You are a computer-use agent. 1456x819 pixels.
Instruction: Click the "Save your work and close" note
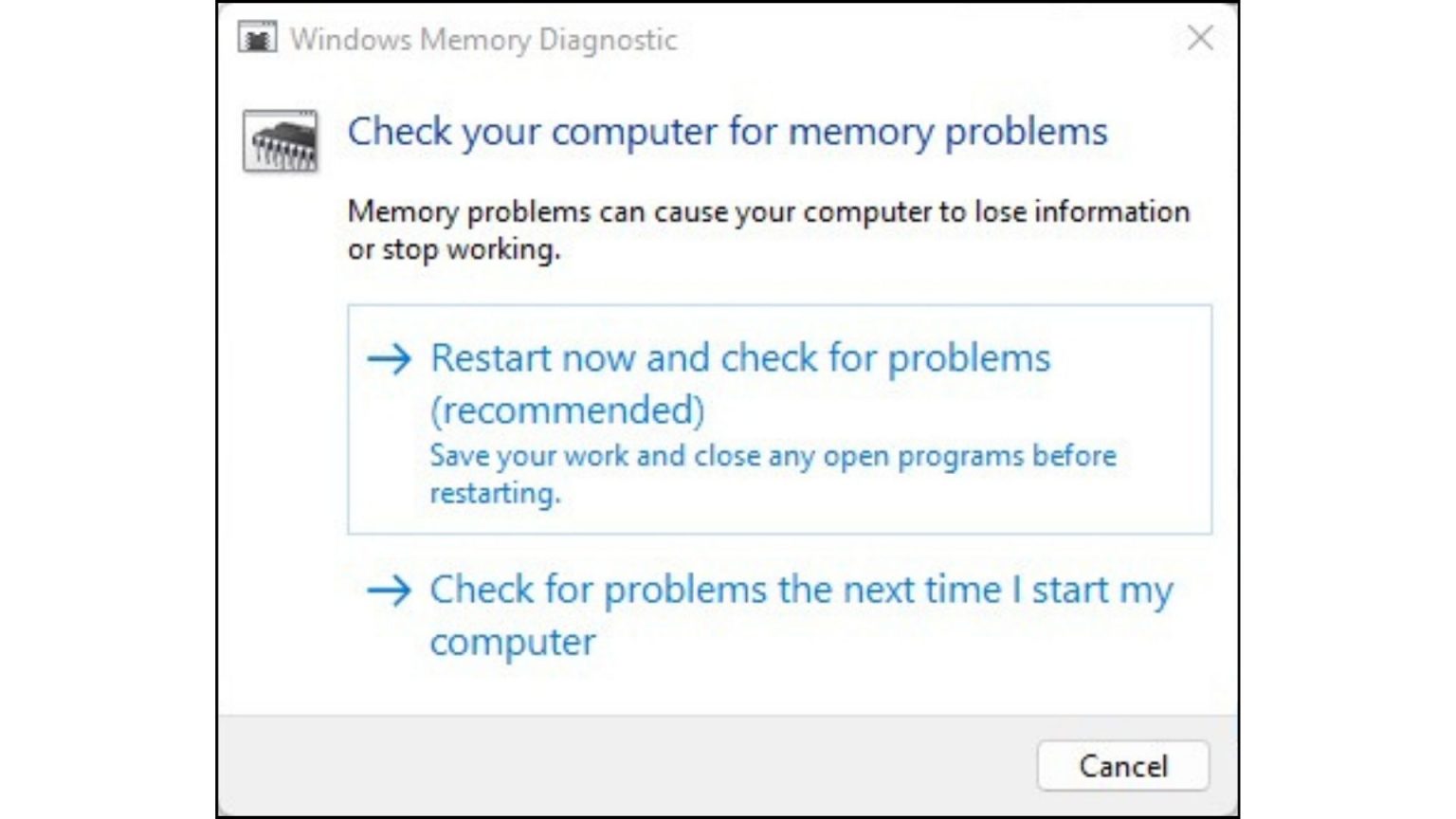tap(773, 456)
